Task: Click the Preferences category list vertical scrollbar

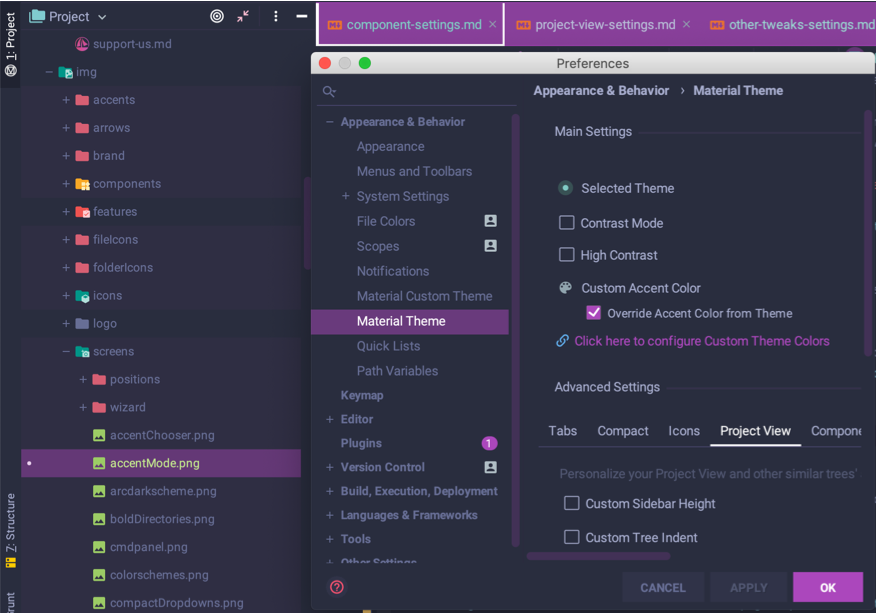Action: (x=515, y=330)
